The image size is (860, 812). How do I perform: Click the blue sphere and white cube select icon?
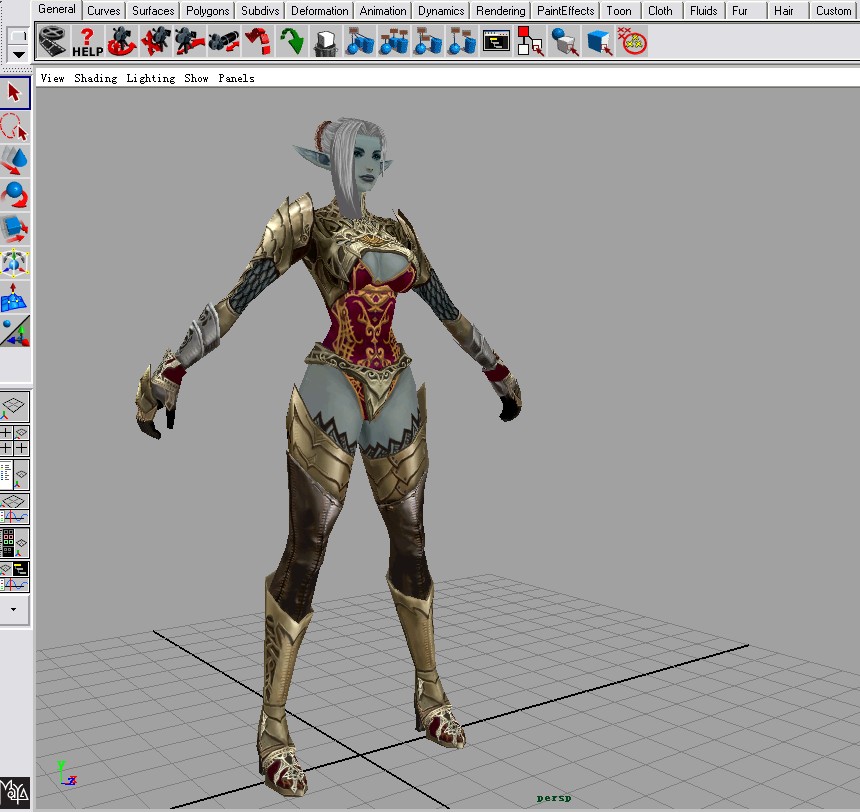click(564, 42)
